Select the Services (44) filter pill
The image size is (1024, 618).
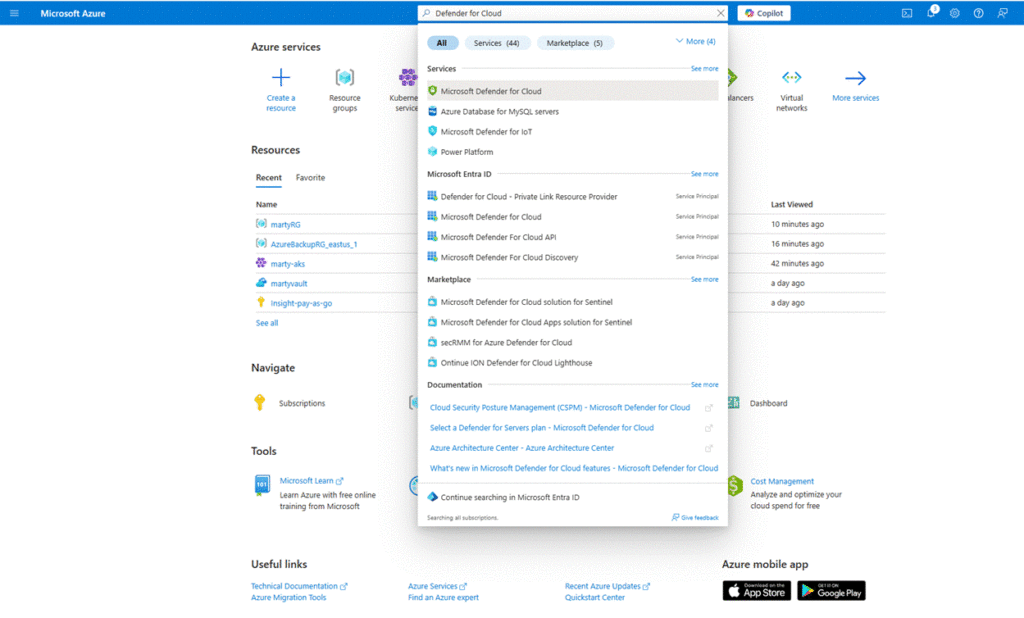pos(497,43)
